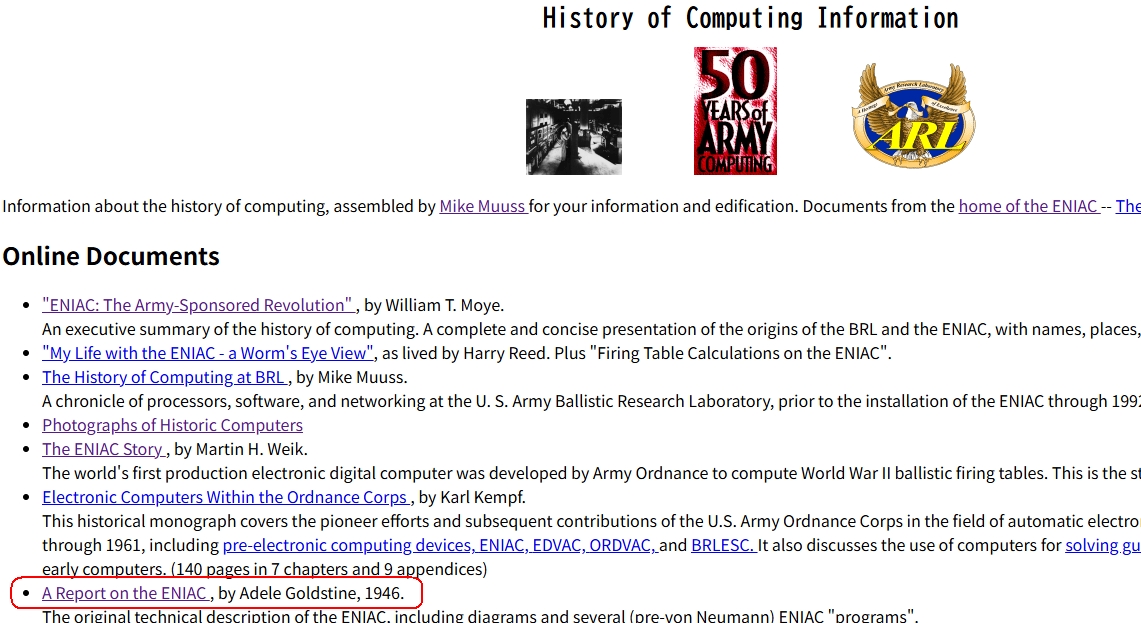Click the 'Online Documents' heading
The image size is (1141, 623).
(x=111, y=257)
